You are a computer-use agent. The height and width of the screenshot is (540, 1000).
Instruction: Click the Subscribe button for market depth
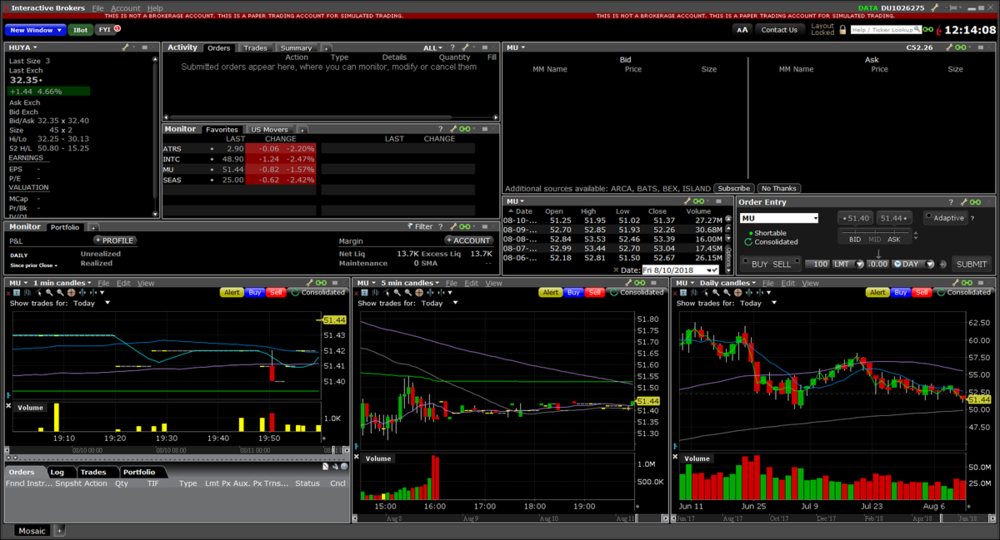pyautogui.click(x=734, y=189)
